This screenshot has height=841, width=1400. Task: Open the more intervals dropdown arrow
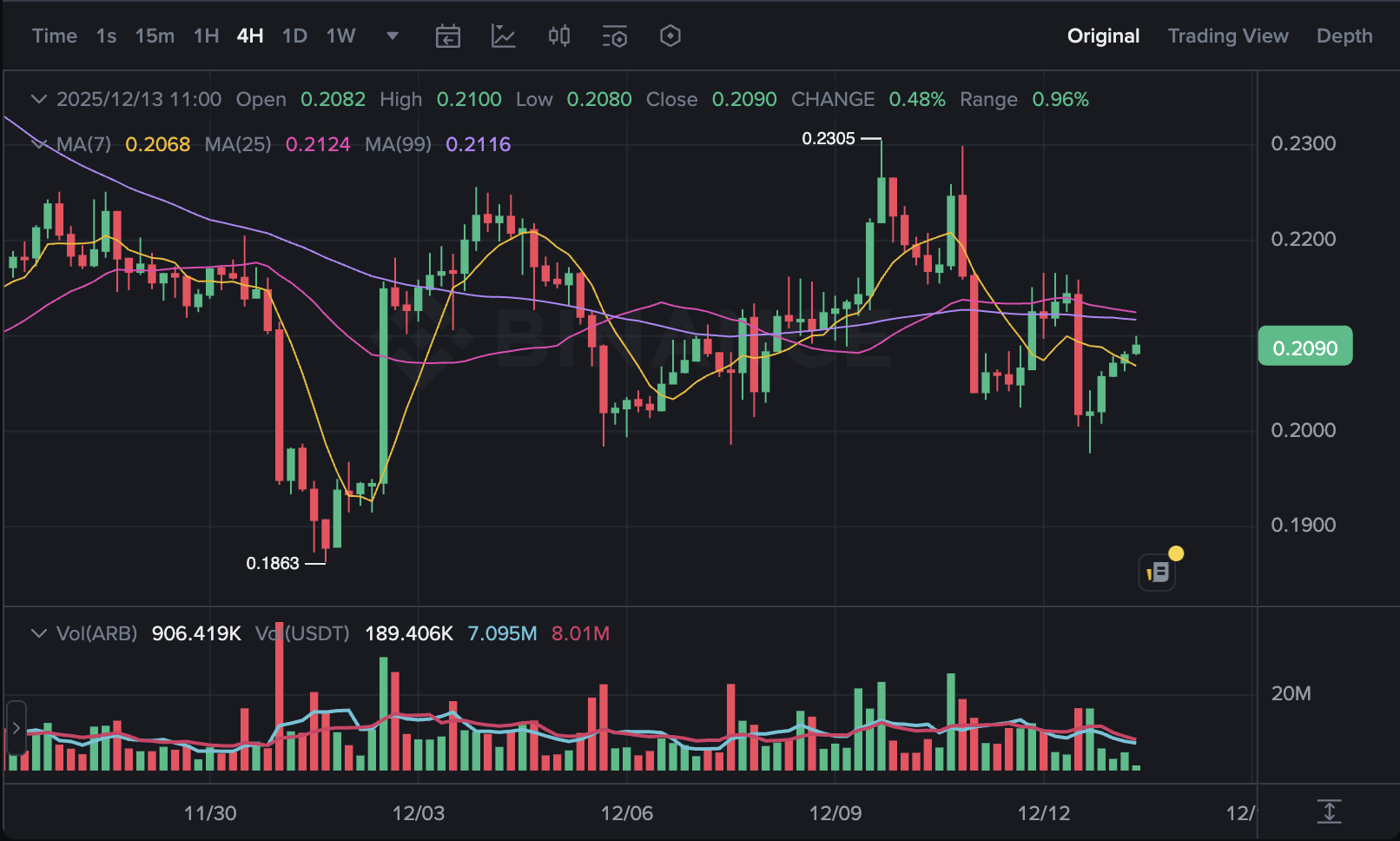(393, 36)
